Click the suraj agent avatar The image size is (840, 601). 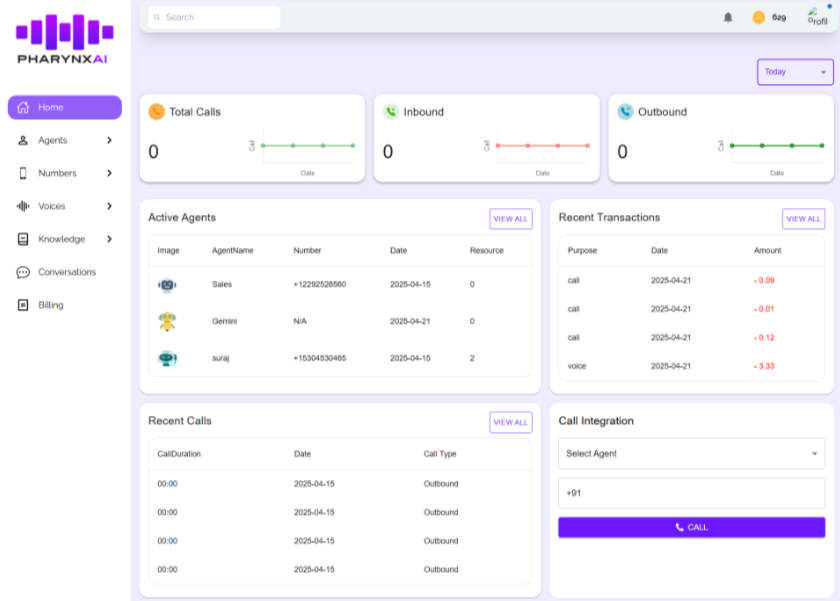click(167, 358)
